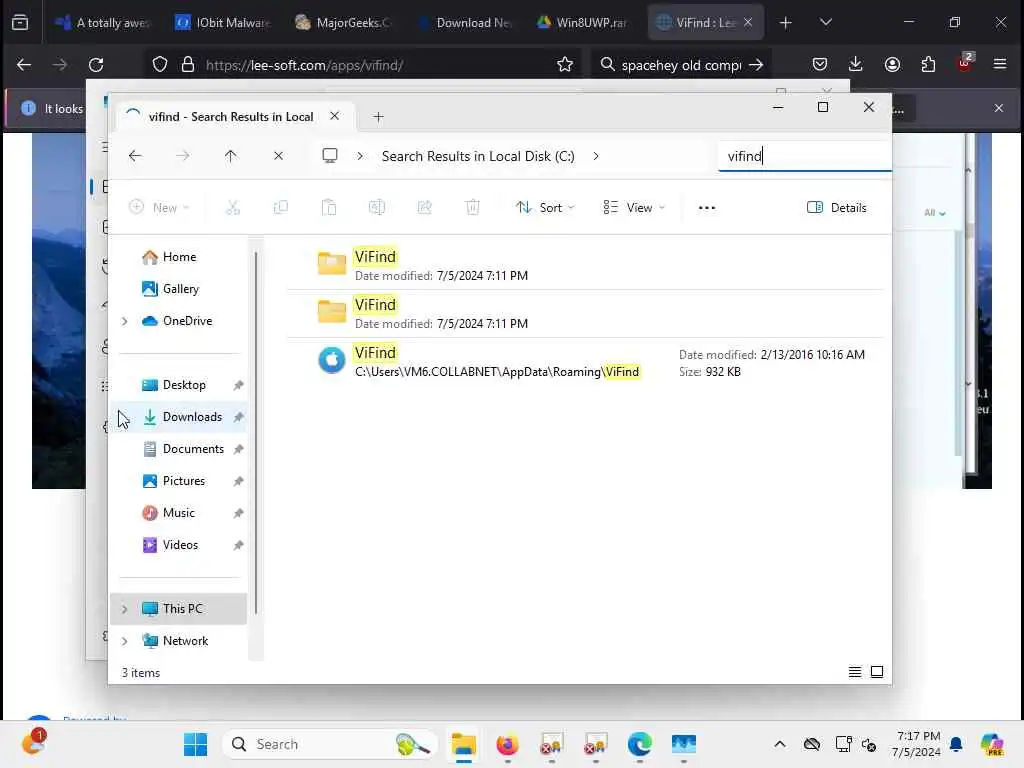
Task: Click chevron after Search Results breadcrumb
Action: click(596, 156)
